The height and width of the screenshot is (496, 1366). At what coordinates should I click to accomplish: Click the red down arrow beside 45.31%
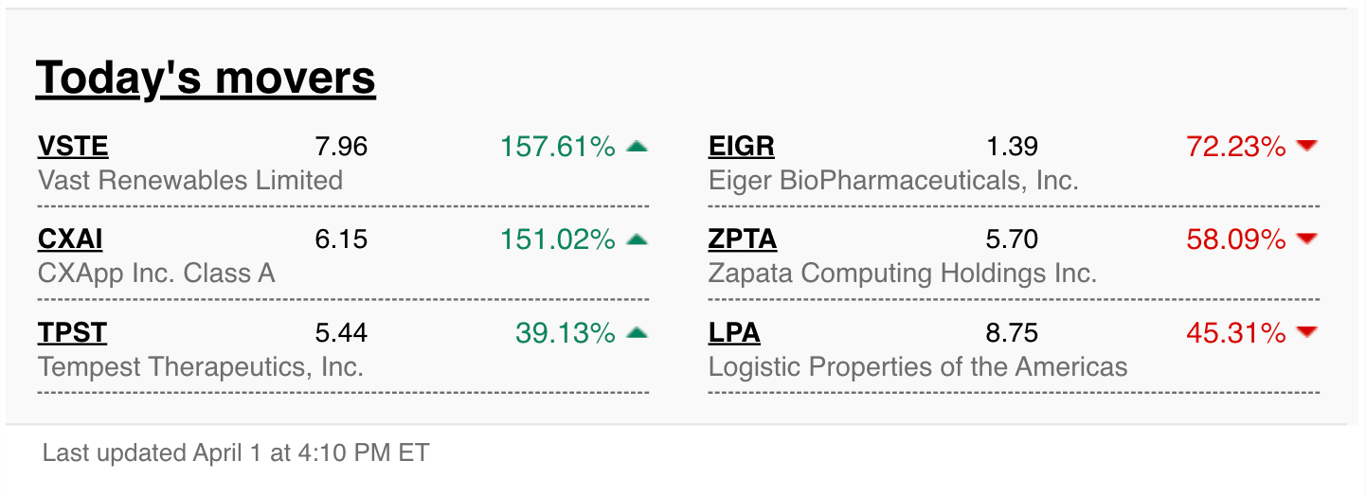point(1307,333)
